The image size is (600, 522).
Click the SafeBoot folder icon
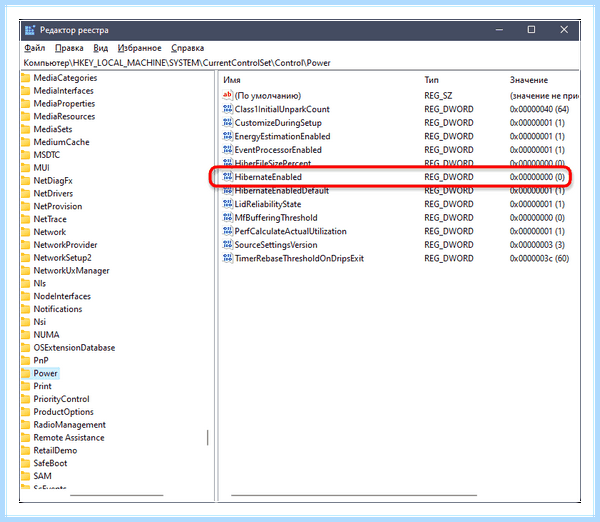tap(26, 463)
